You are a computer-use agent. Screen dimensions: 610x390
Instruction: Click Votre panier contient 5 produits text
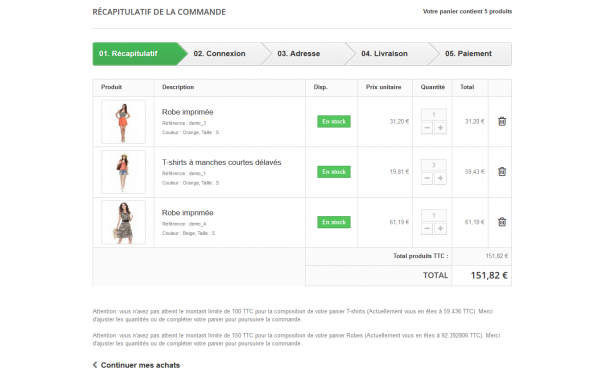467,12
